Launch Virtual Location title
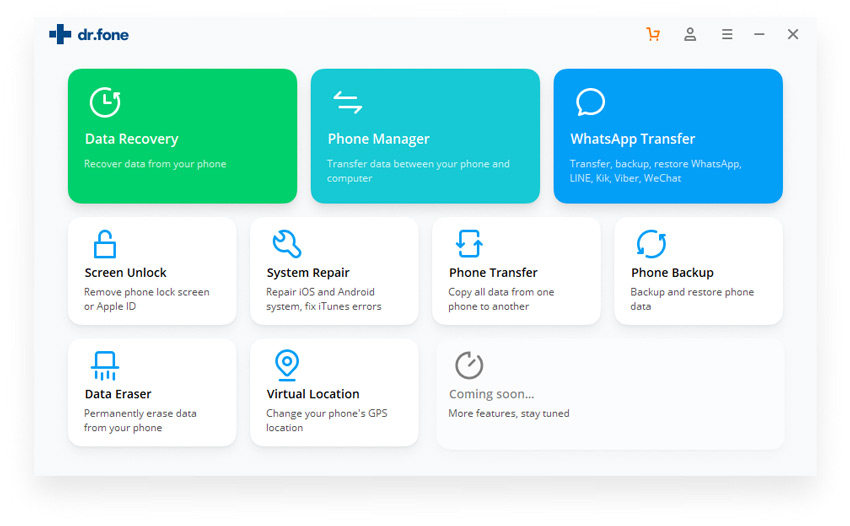The width and height of the screenshot is (850, 526). point(313,394)
